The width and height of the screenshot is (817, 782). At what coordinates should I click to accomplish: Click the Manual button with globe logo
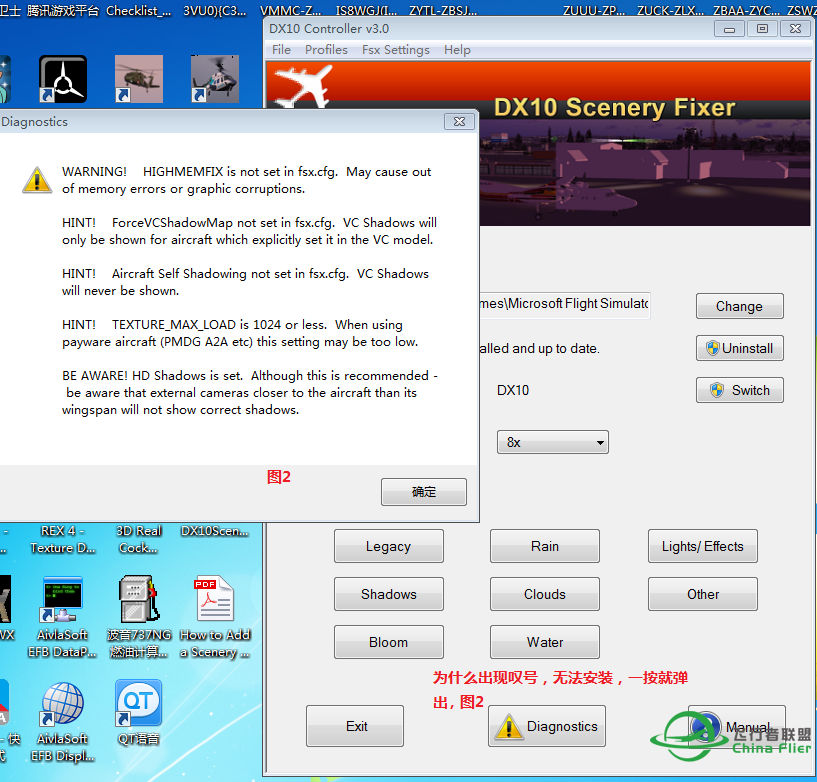point(737,726)
